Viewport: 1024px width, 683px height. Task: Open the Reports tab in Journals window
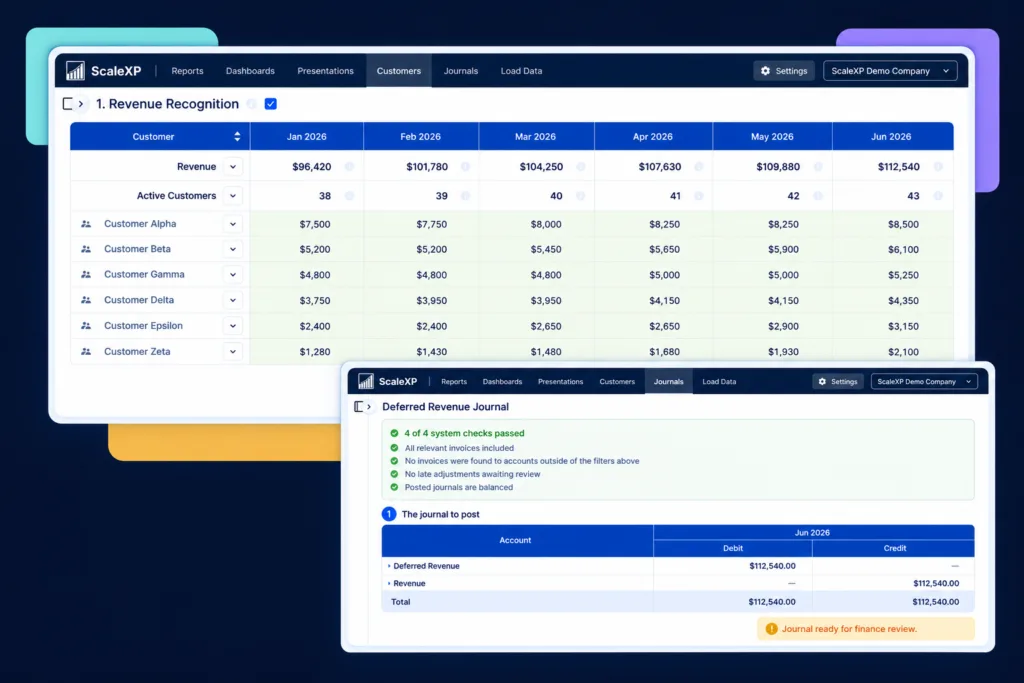454,381
